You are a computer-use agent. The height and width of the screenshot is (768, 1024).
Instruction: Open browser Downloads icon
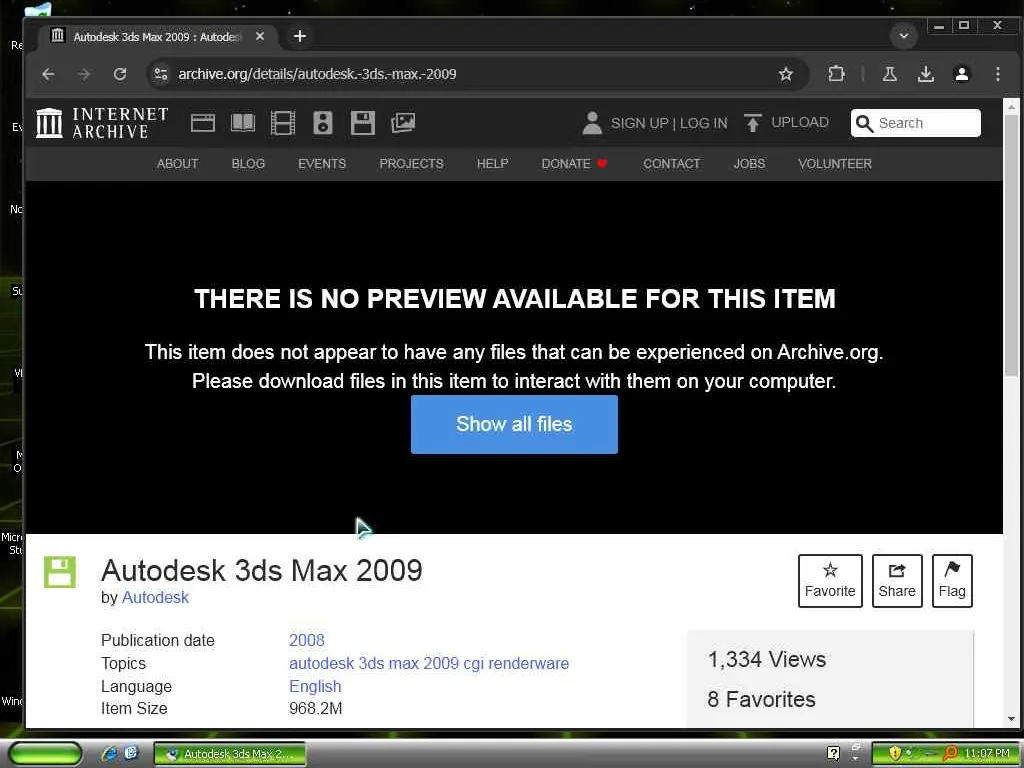tap(925, 74)
